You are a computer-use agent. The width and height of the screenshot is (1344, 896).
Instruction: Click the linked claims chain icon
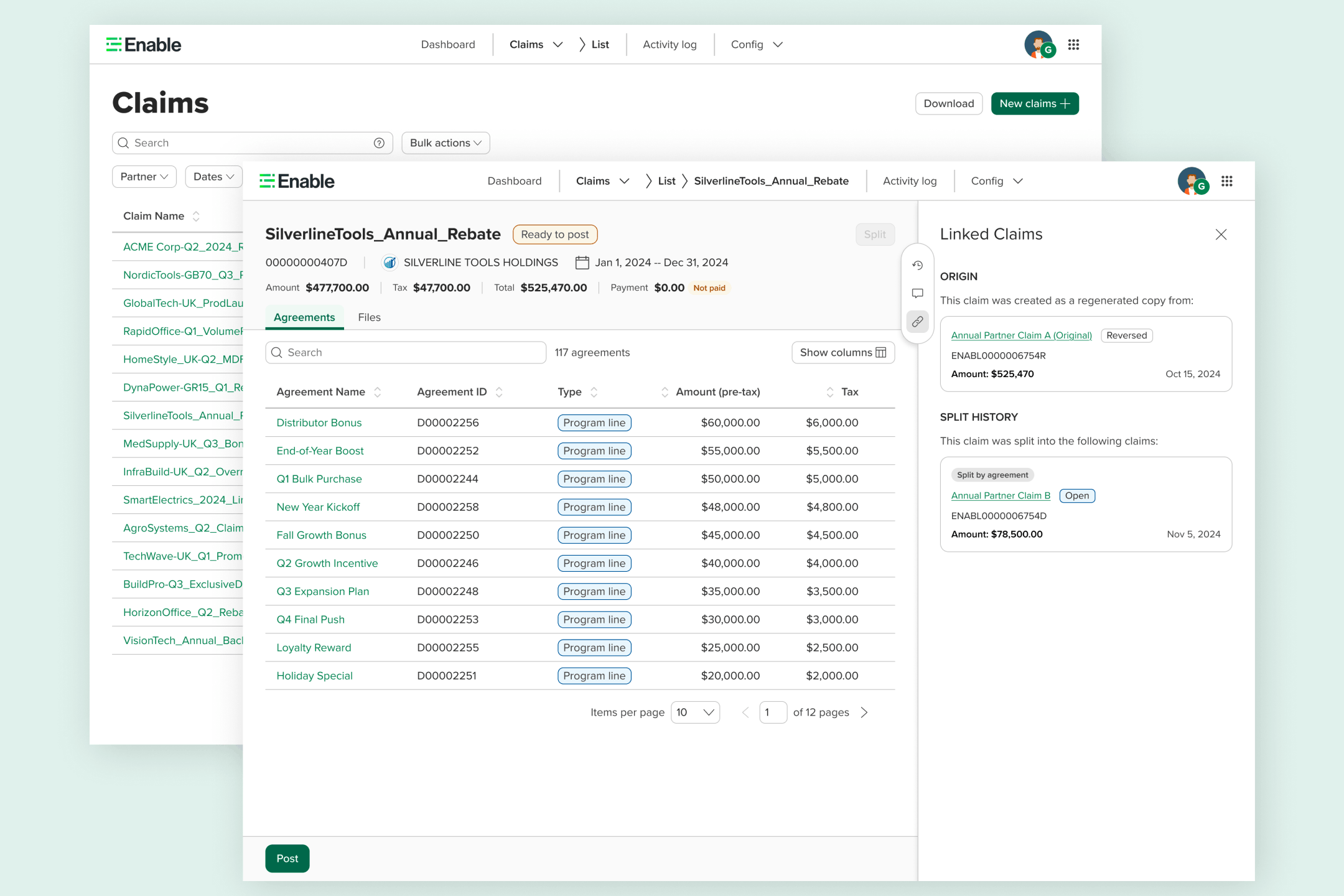point(917,322)
